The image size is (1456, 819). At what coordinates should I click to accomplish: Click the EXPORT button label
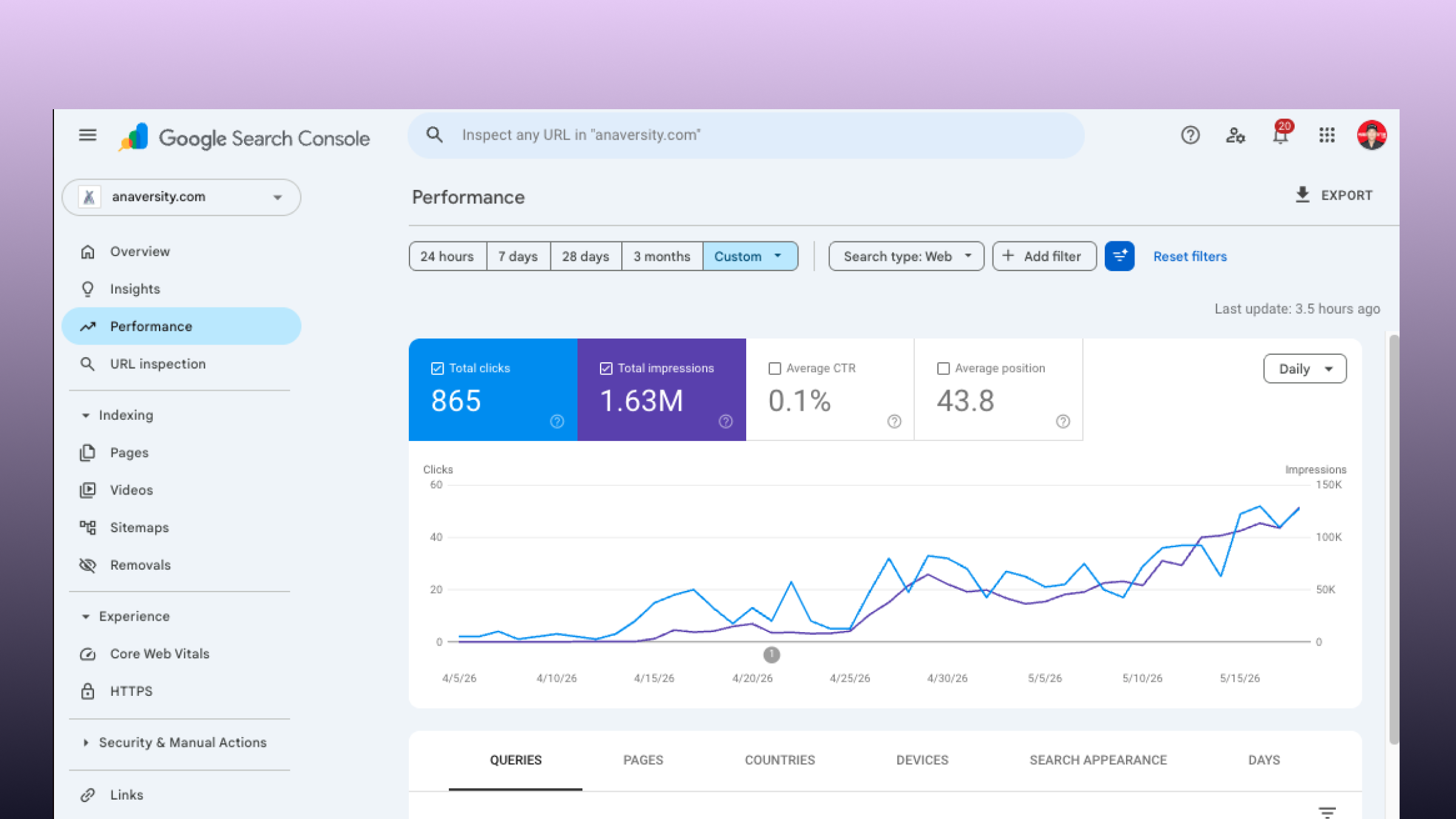(1347, 195)
